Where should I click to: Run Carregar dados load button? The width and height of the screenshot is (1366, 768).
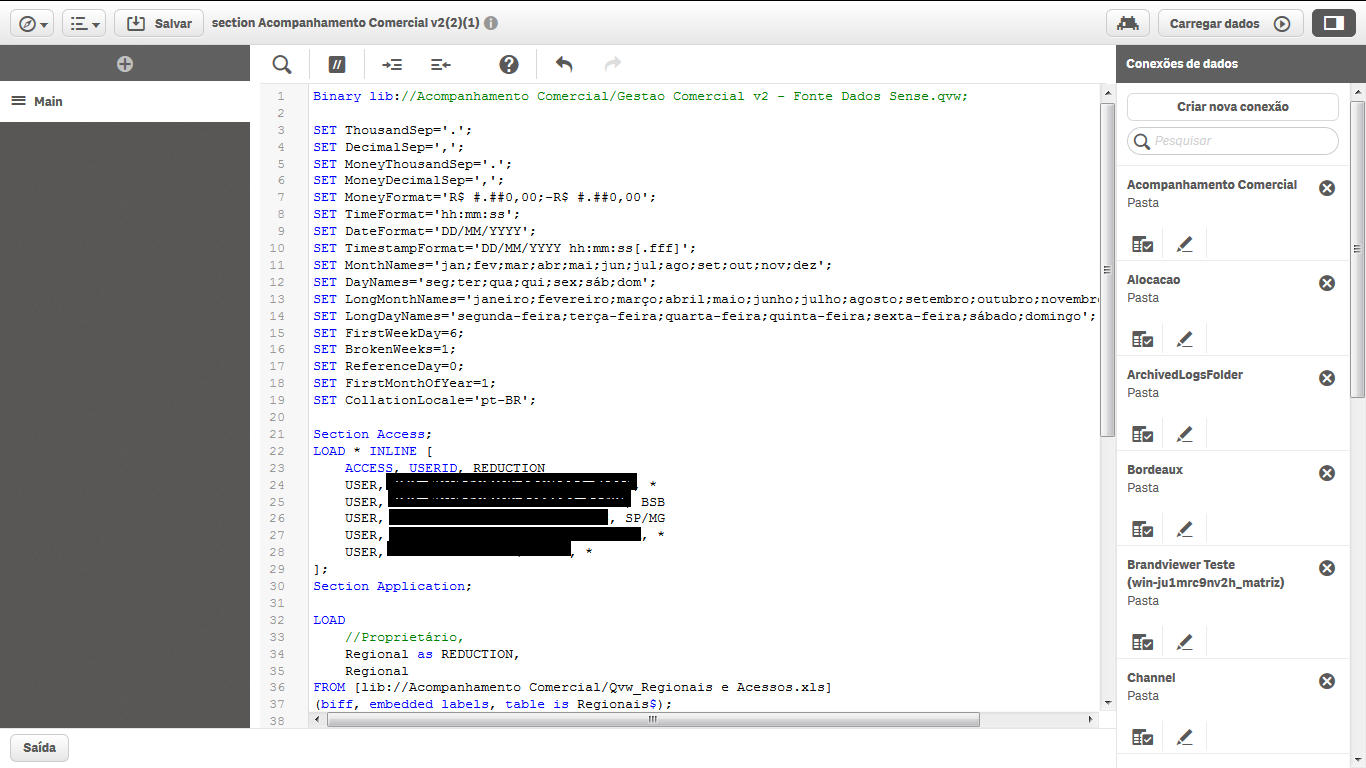1230,23
